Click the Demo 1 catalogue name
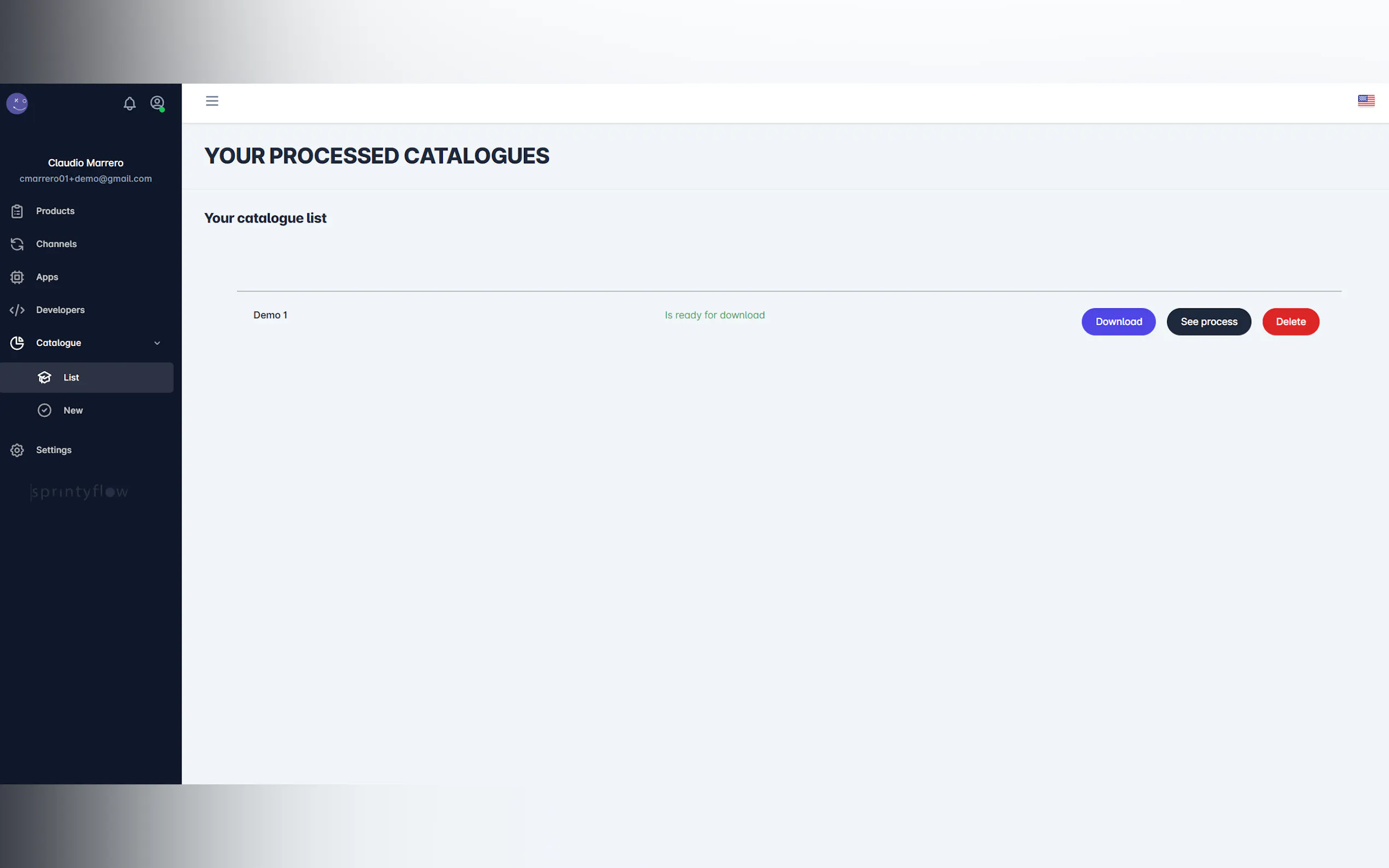 pyautogui.click(x=270, y=315)
